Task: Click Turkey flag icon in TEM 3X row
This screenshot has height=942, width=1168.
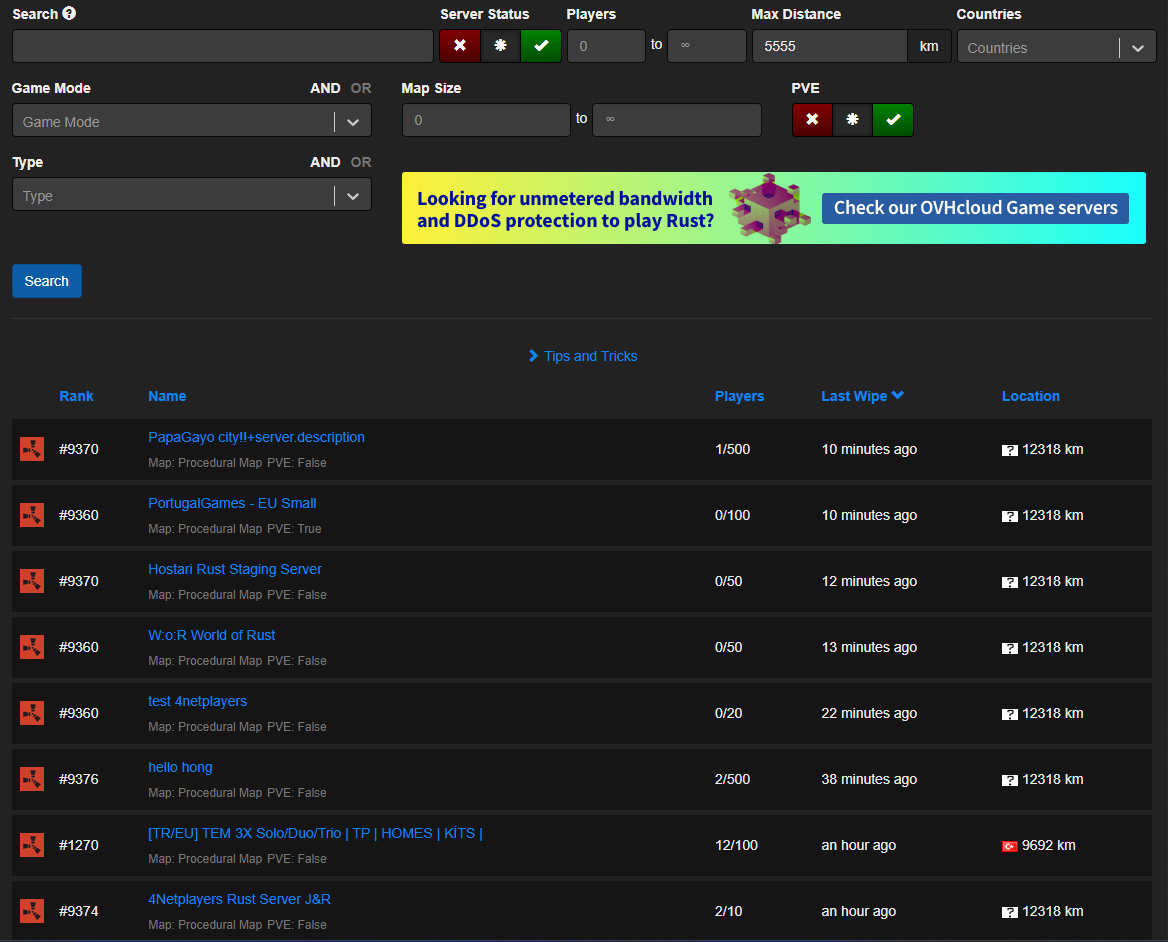Action: 1010,846
